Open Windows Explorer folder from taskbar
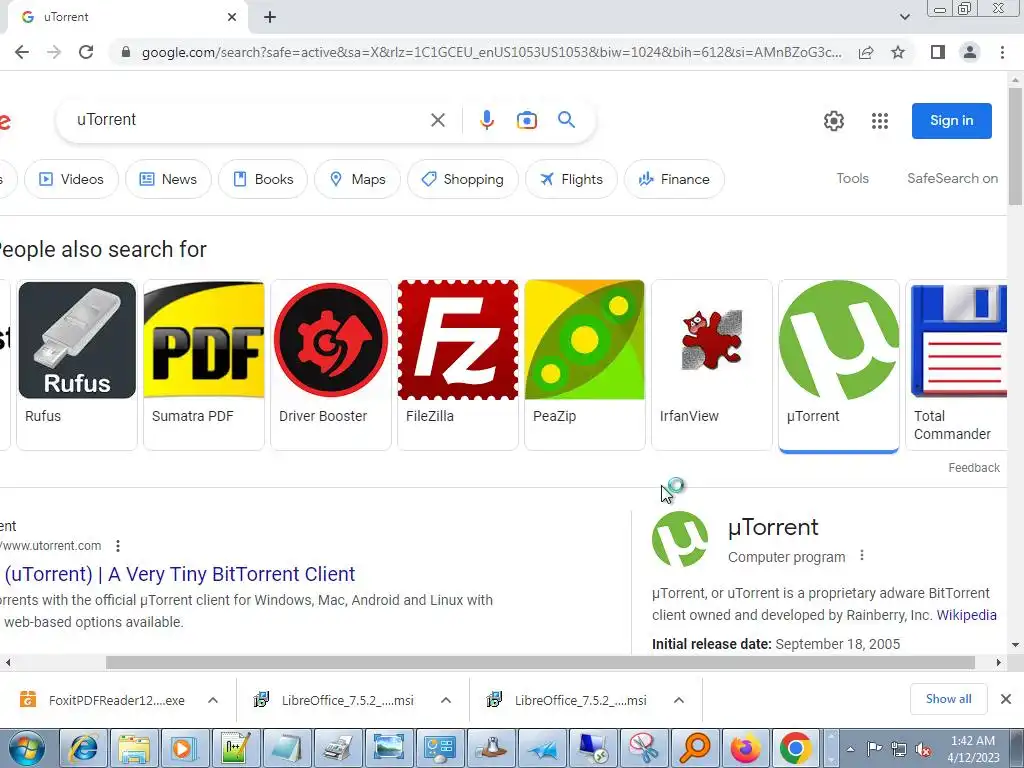The width and height of the screenshot is (1024, 768). pos(134,748)
